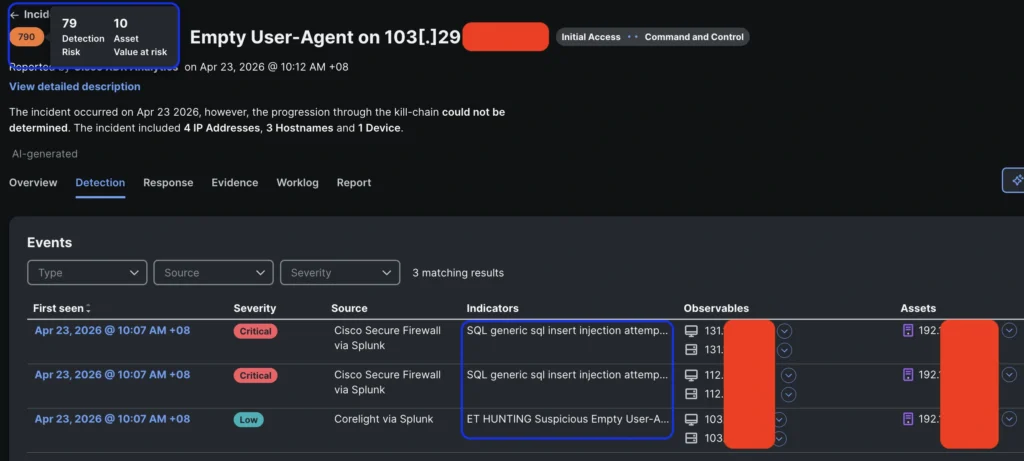Expand the first 103 observable chevron
This screenshot has height=461, width=1024.
(780, 419)
